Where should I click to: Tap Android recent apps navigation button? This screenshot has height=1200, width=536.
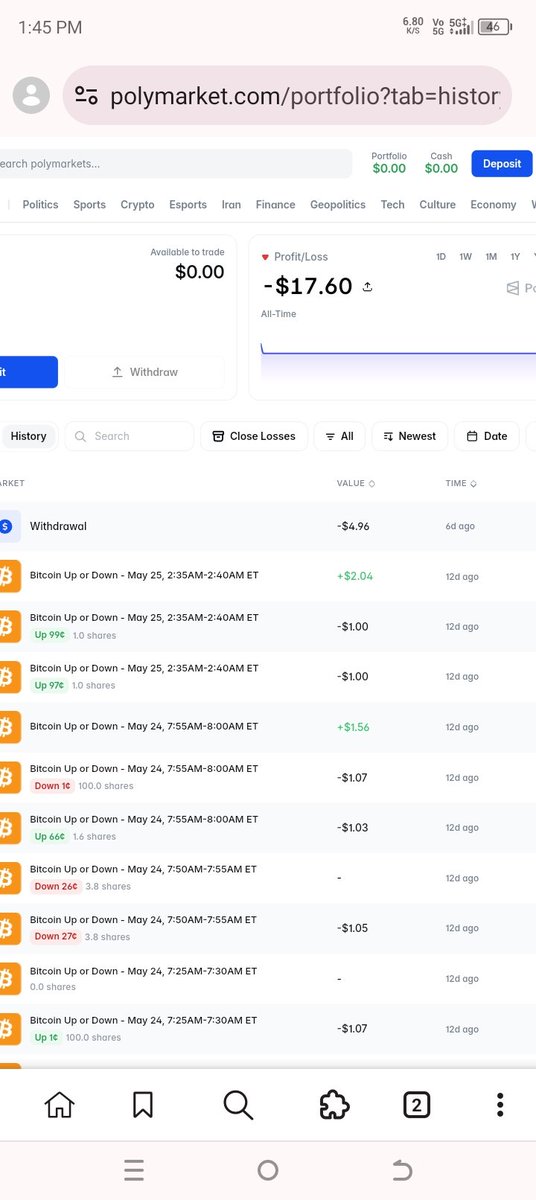134,1170
